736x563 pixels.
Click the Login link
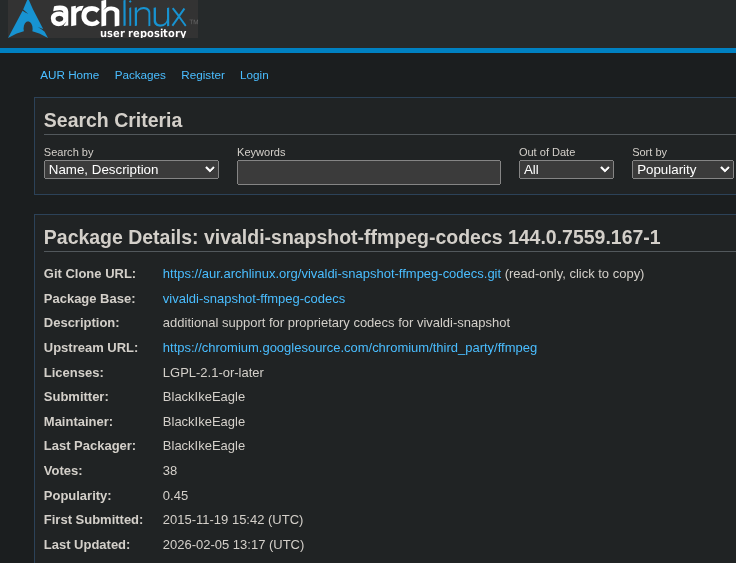(254, 75)
